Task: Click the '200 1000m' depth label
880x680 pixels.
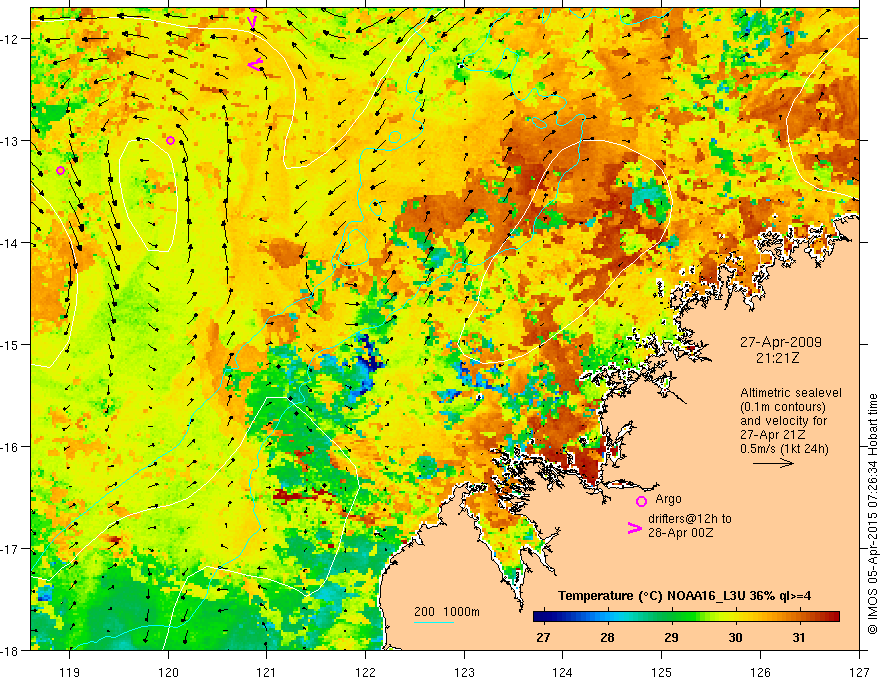Action: [x=447, y=612]
